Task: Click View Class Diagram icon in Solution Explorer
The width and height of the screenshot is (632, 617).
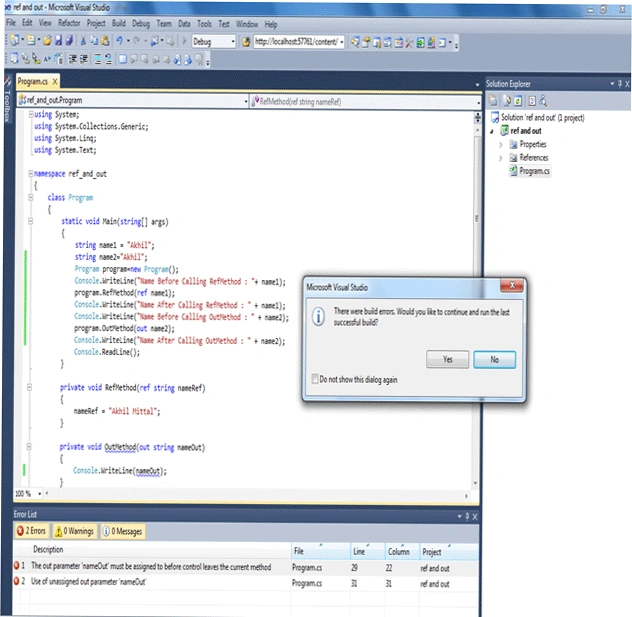Action: (543, 101)
